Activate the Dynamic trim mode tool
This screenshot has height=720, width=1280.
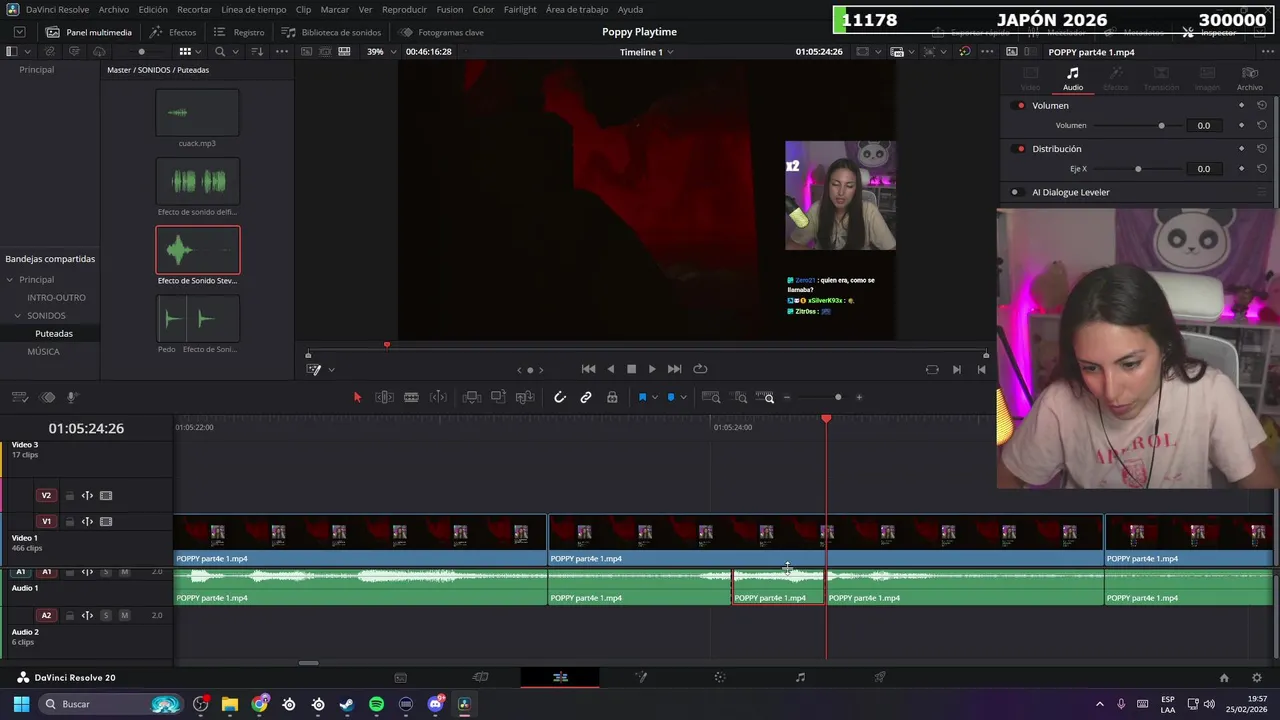(x=438, y=397)
